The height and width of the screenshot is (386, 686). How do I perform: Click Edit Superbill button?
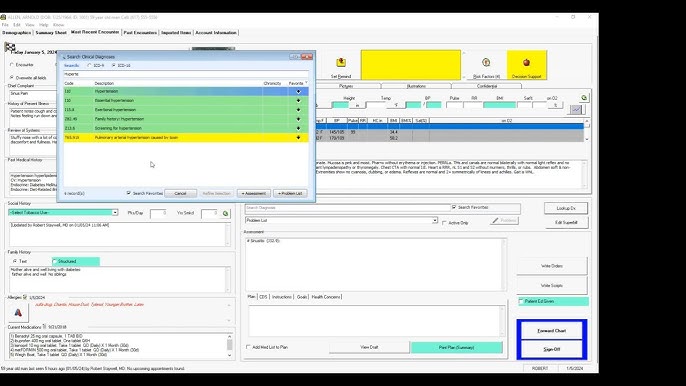pos(566,222)
